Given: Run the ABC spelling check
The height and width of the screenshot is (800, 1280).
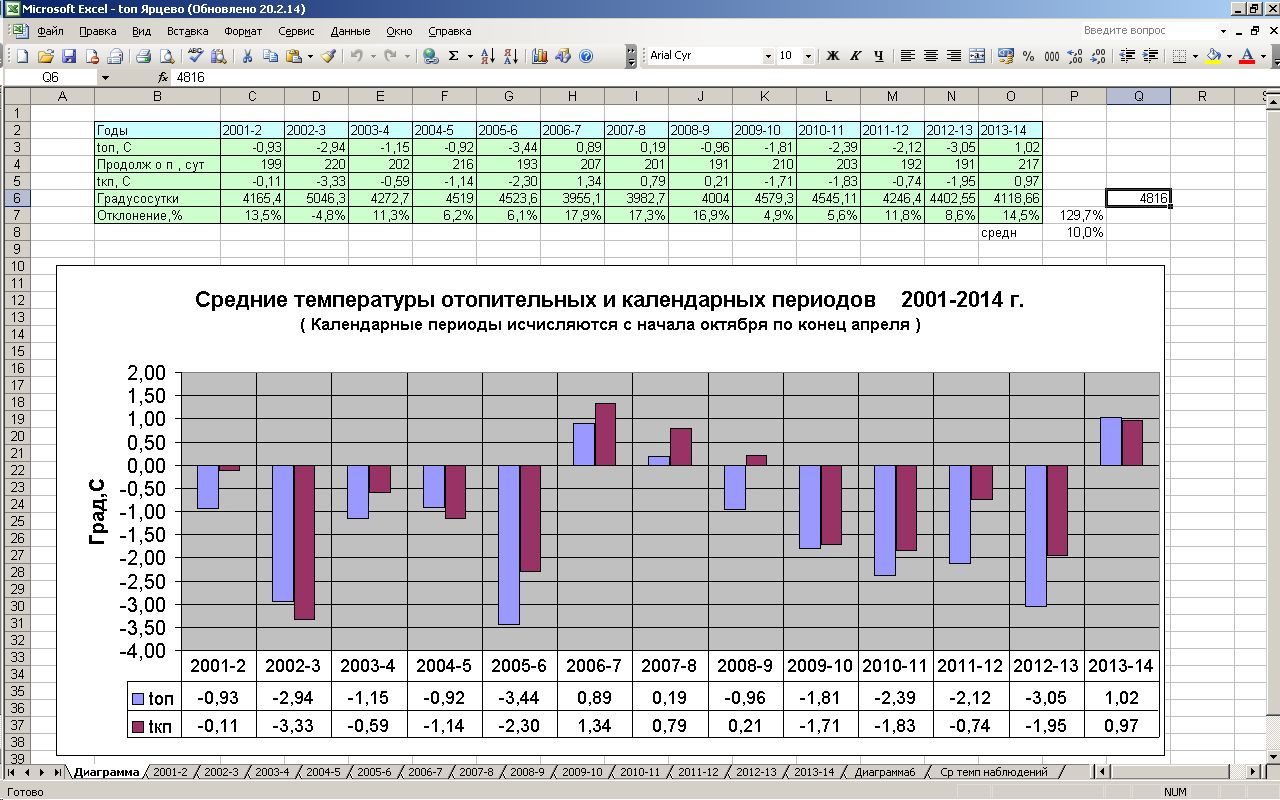Looking at the screenshot, I should coord(195,56).
